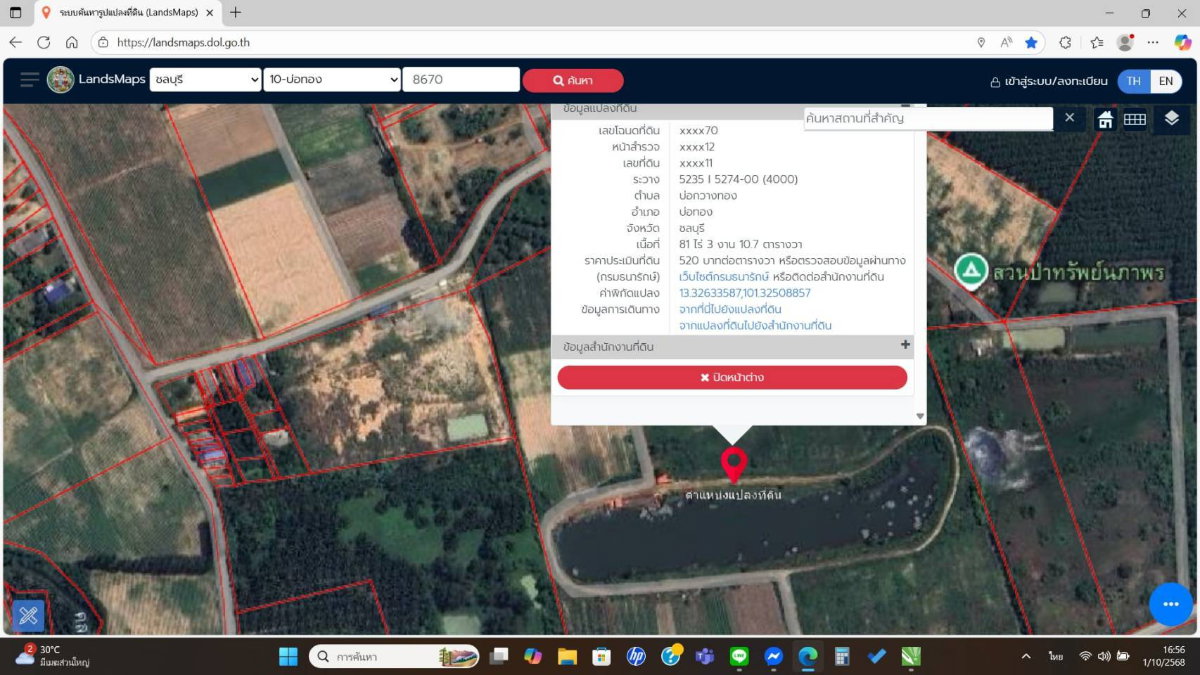Screen dimensions: 1200x675
Task: Switch language to EN
Action: [x=1164, y=81]
